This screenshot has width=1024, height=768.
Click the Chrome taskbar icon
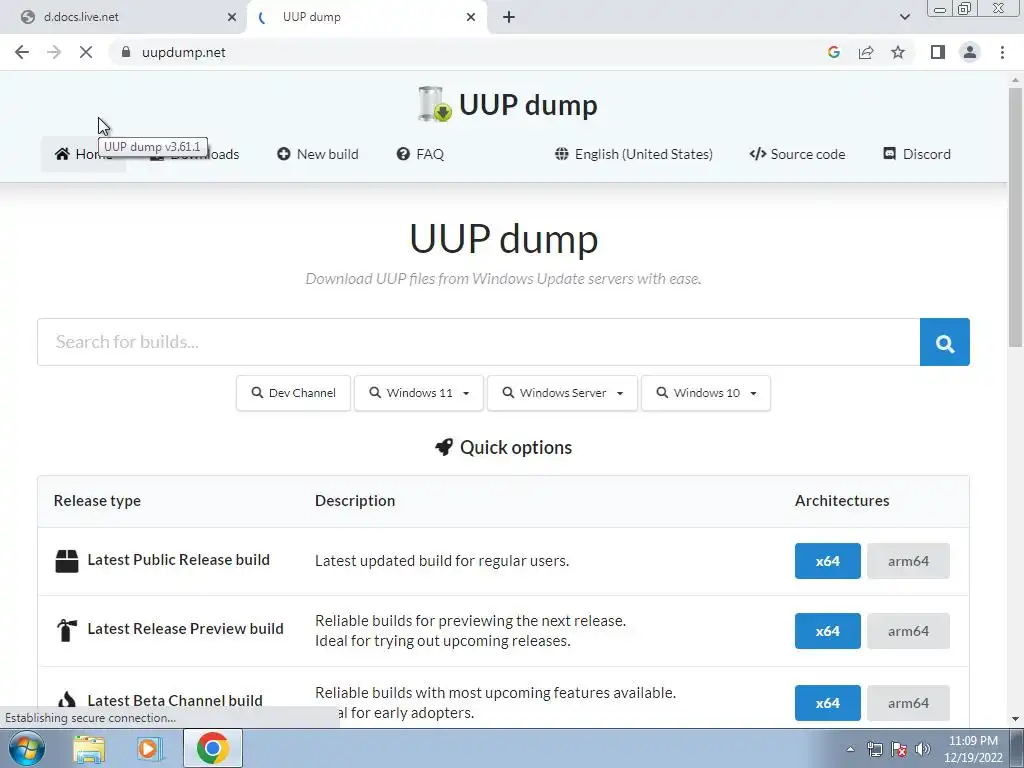pos(212,748)
